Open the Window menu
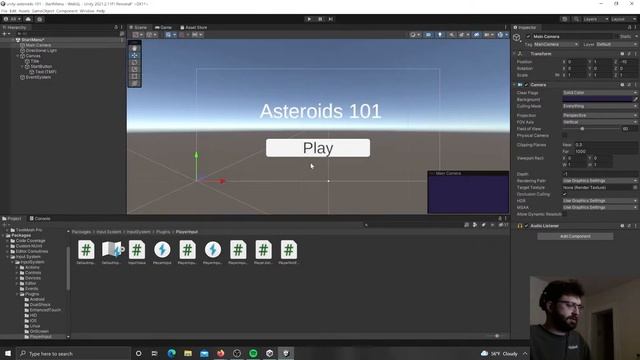This screenshot has height=360, width=640. [87, 11]
